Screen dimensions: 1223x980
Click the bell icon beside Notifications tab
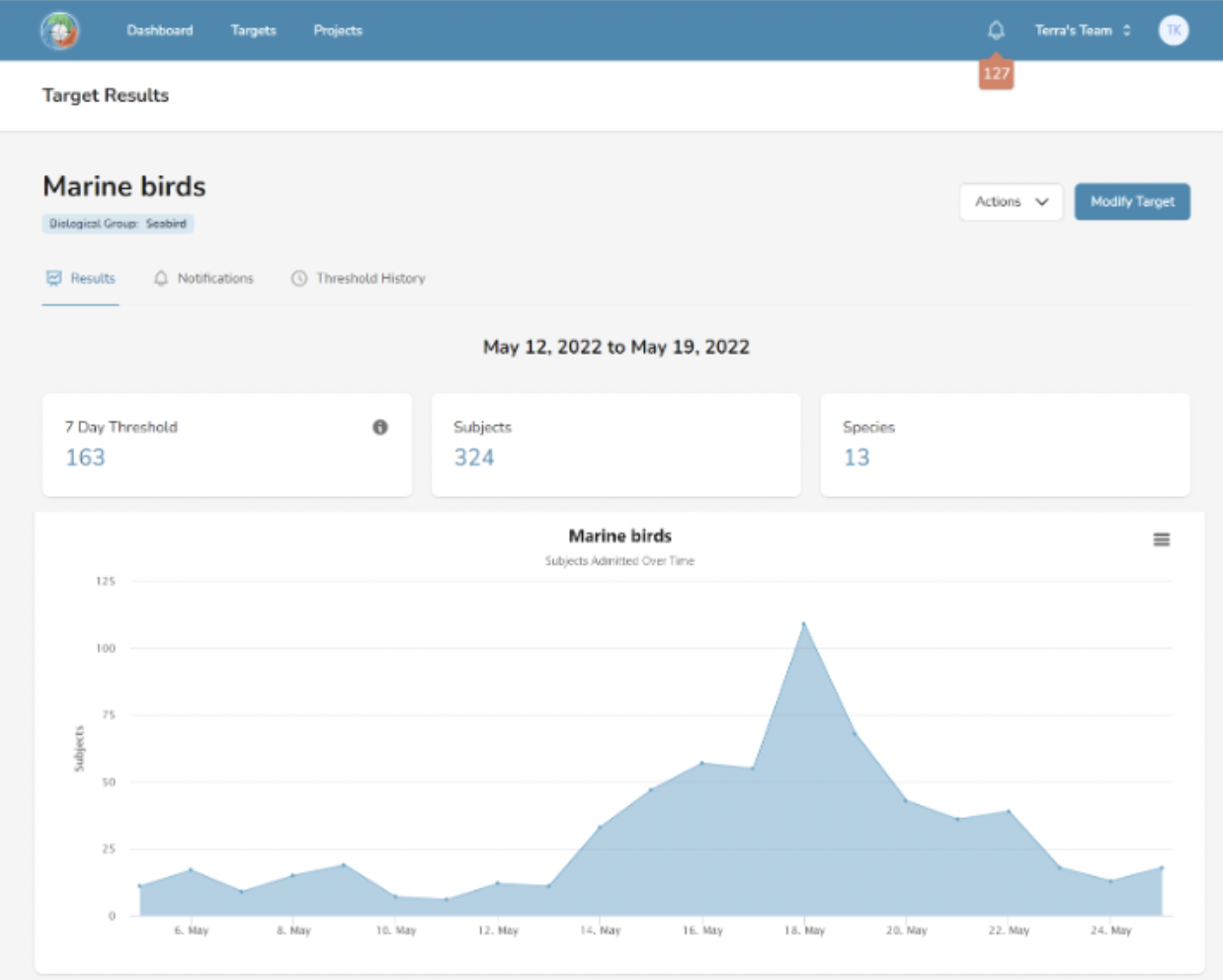point(161,279)
